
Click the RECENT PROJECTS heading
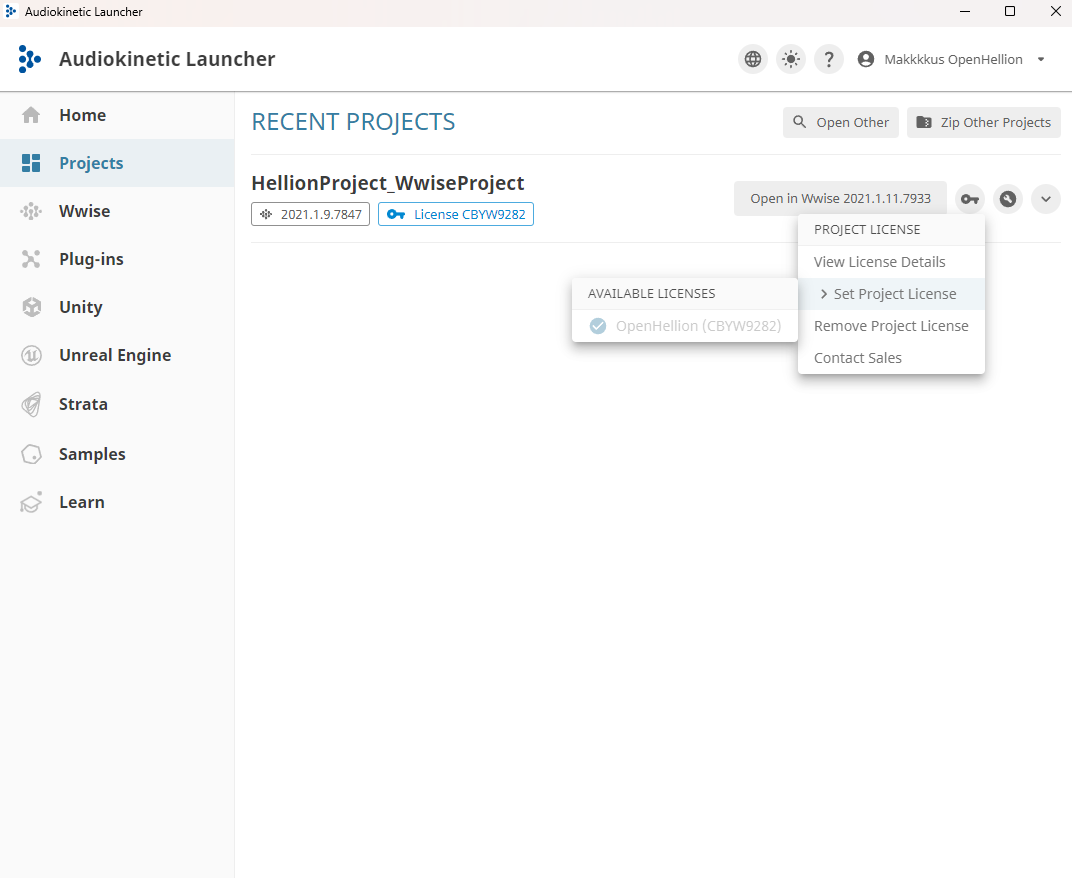(x=353, y=122)
